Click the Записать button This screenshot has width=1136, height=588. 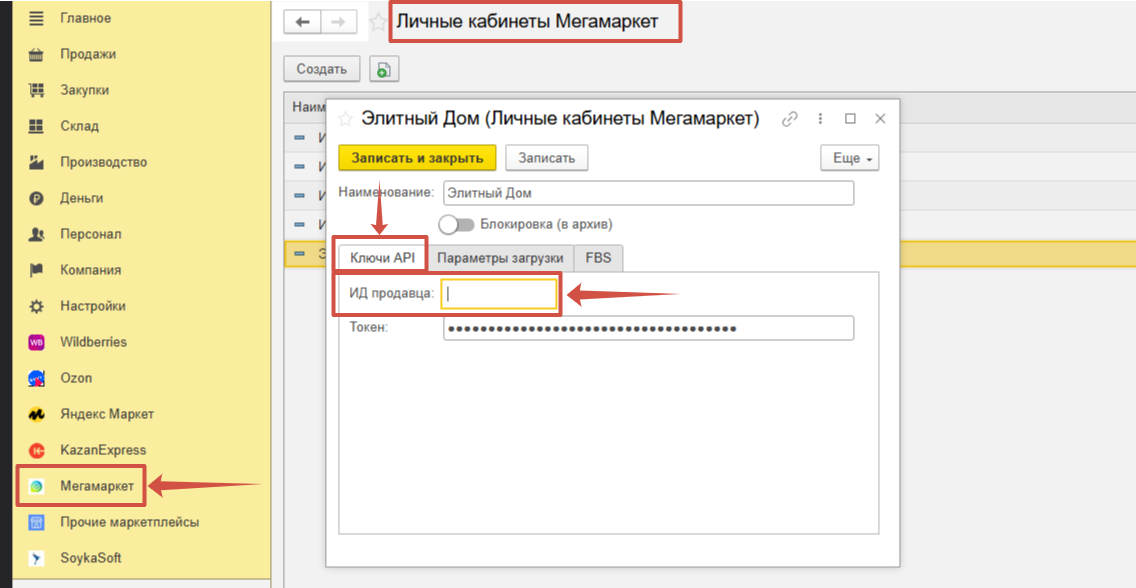tap(546, 158)
